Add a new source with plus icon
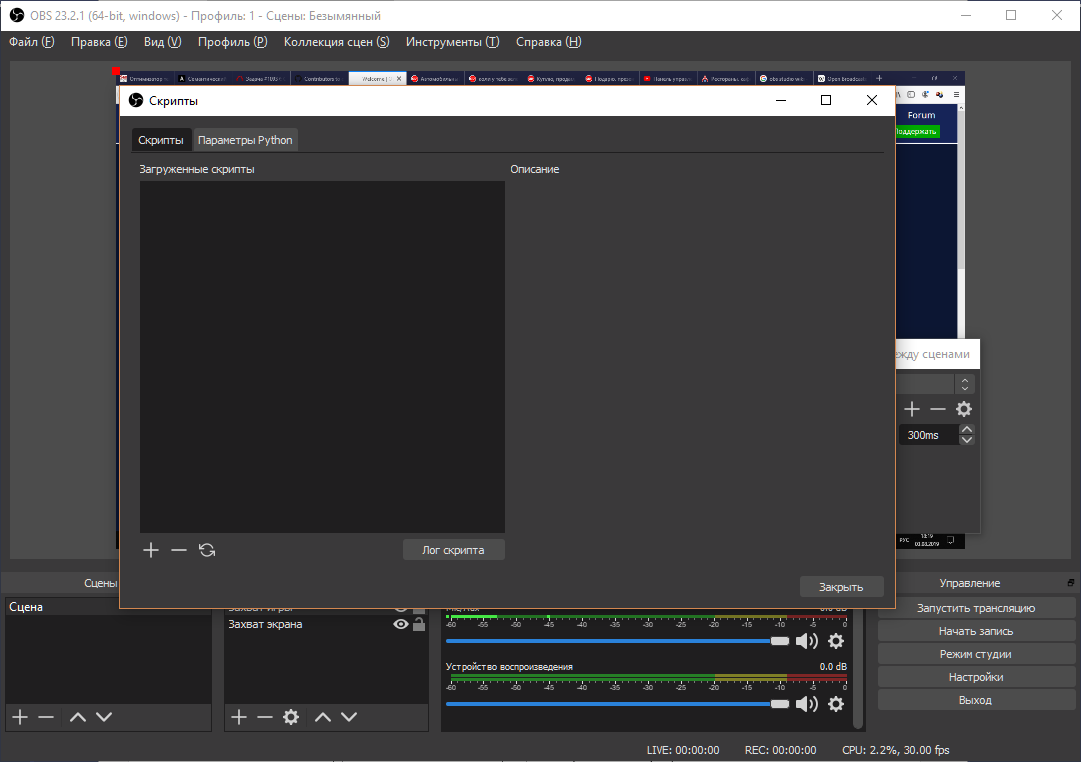 point(239,717)
